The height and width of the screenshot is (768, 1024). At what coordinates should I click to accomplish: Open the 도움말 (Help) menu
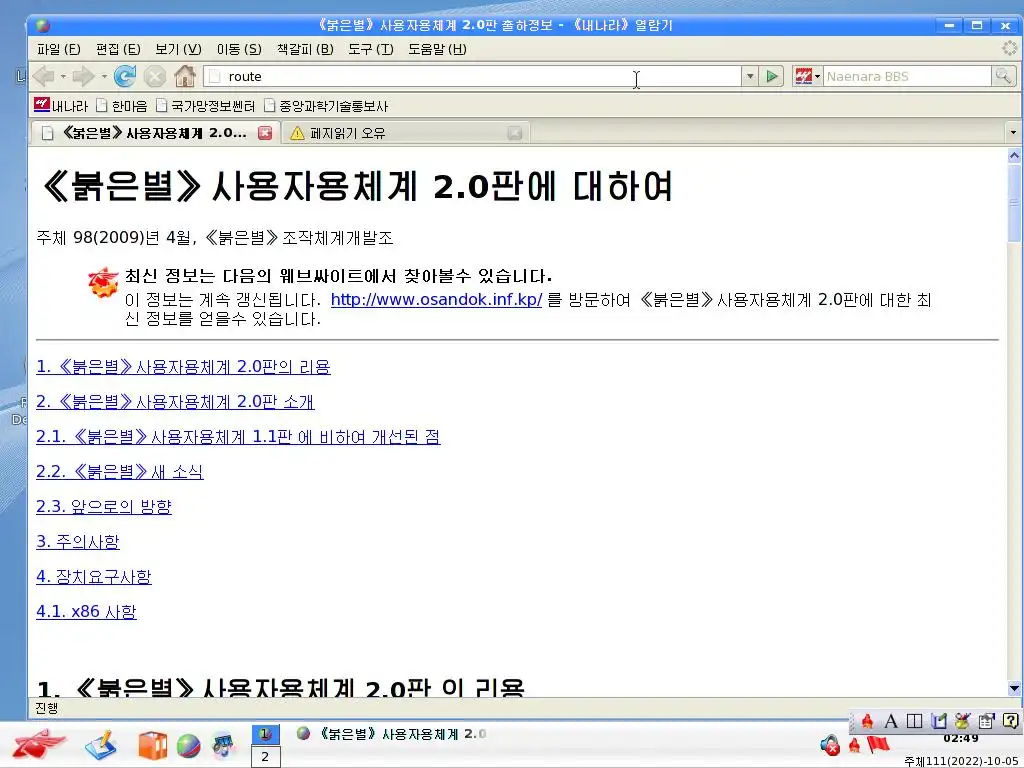(437, 49)
